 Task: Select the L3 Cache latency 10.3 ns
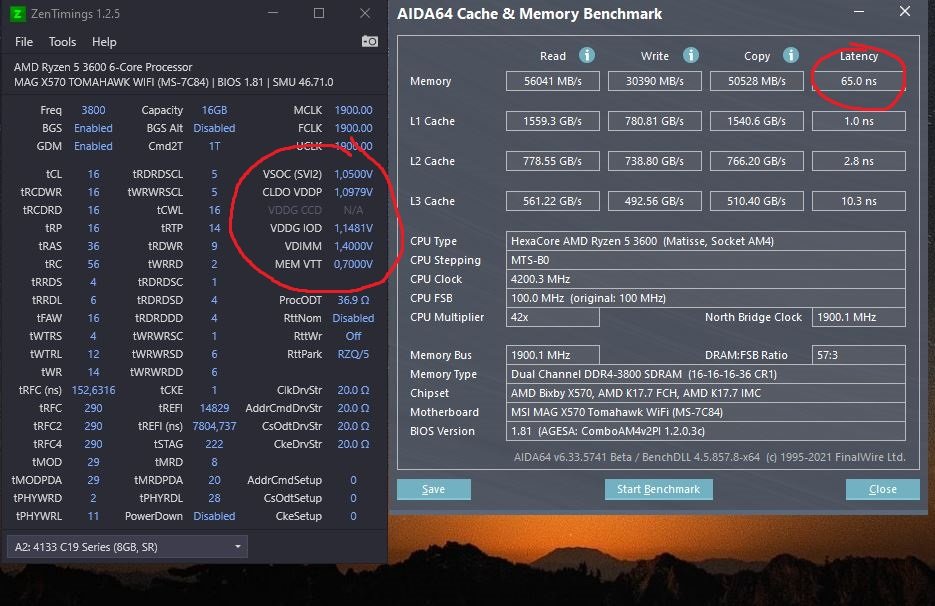click(859, 201)
